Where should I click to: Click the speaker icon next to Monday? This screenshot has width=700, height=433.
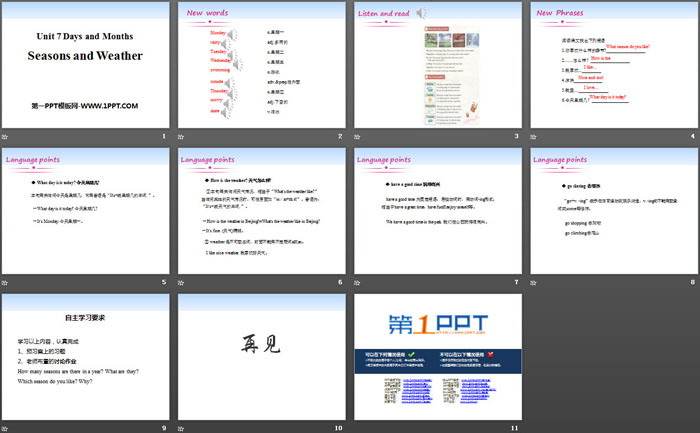(232, 34)
